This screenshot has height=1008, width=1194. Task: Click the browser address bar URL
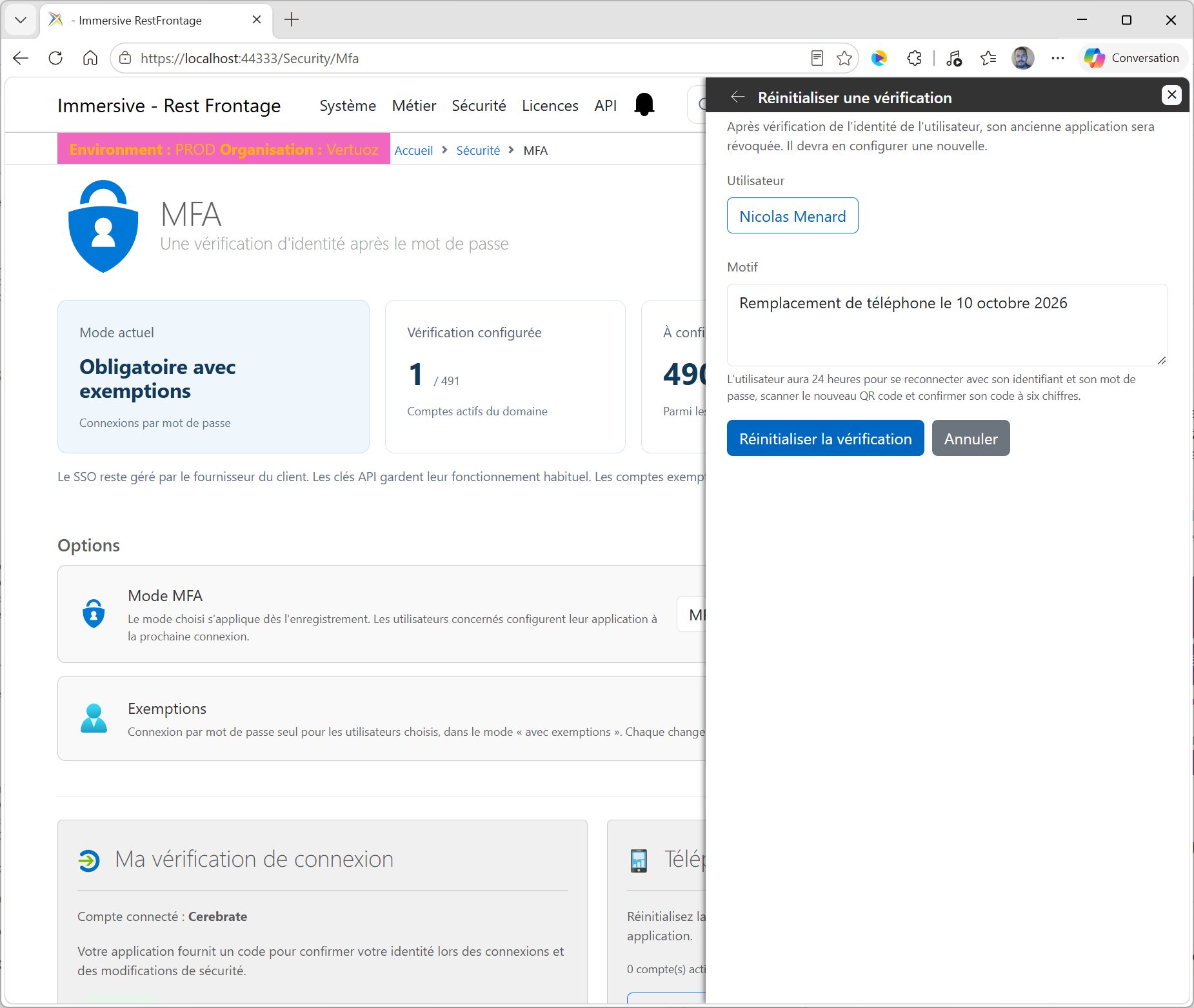(x=250, y=58)
